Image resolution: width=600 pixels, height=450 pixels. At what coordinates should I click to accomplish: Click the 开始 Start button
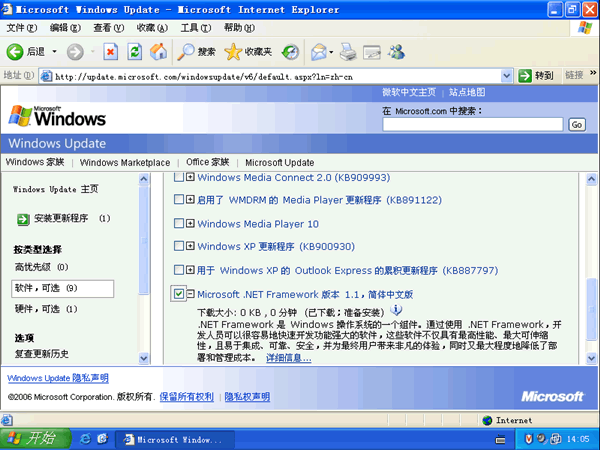click(35, 439)
